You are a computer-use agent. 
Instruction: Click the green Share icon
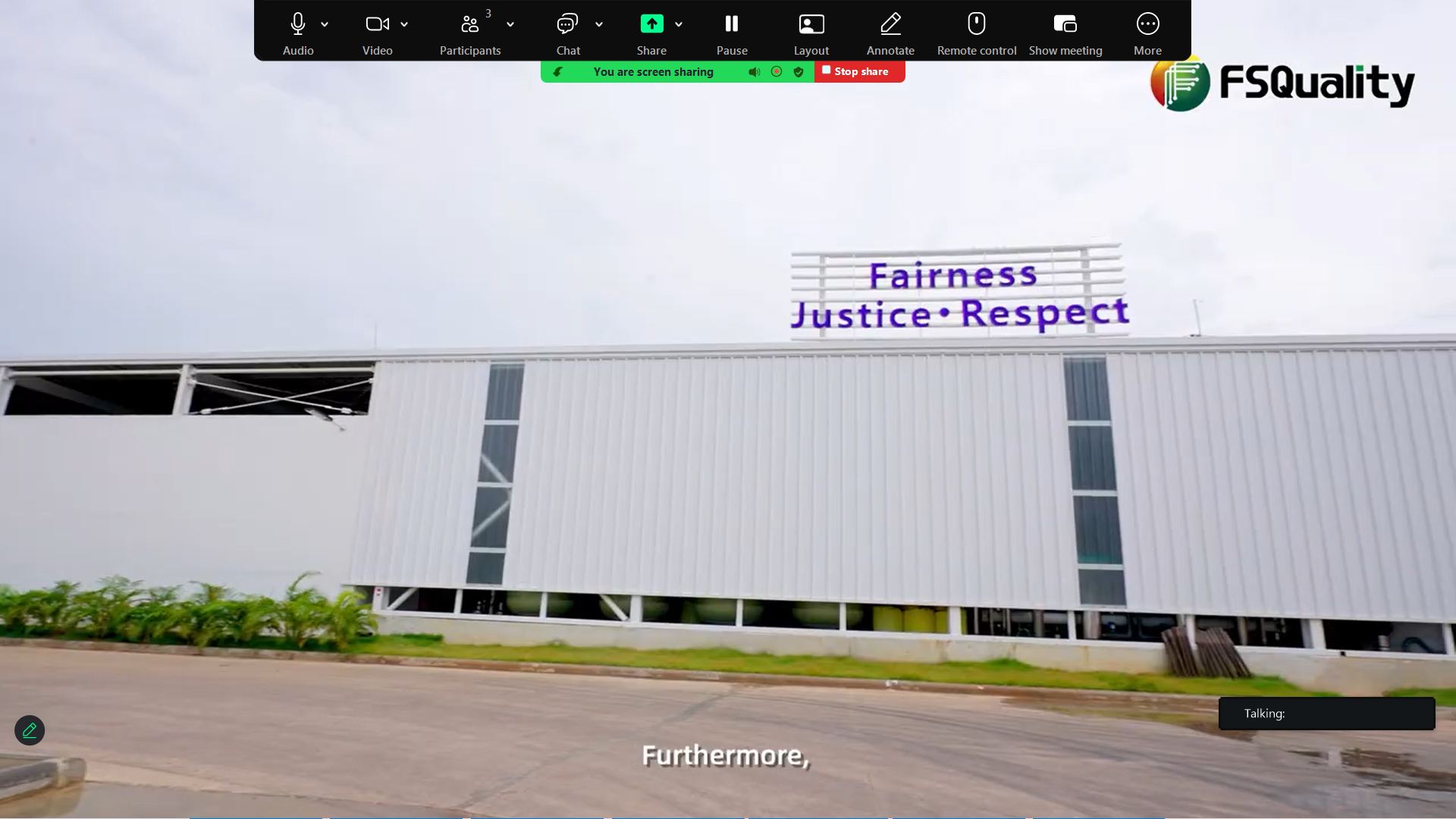pyautogui.click(x=651, y=24)
